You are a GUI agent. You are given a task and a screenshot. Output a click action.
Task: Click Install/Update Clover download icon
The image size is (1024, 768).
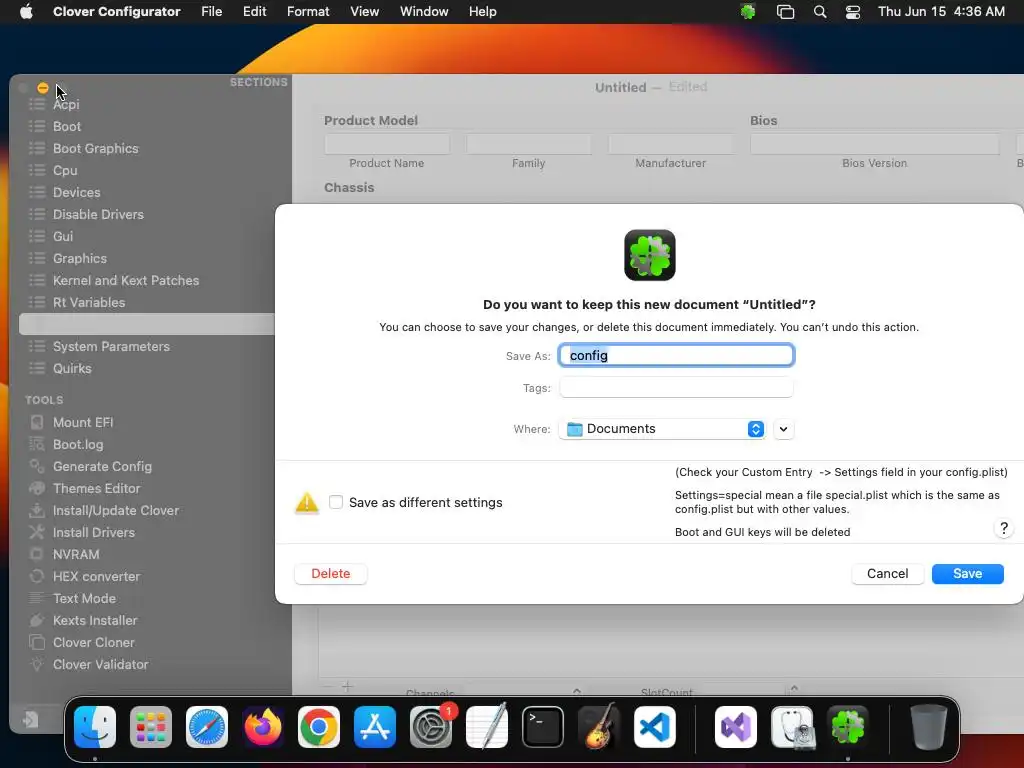tap(37, 510)
